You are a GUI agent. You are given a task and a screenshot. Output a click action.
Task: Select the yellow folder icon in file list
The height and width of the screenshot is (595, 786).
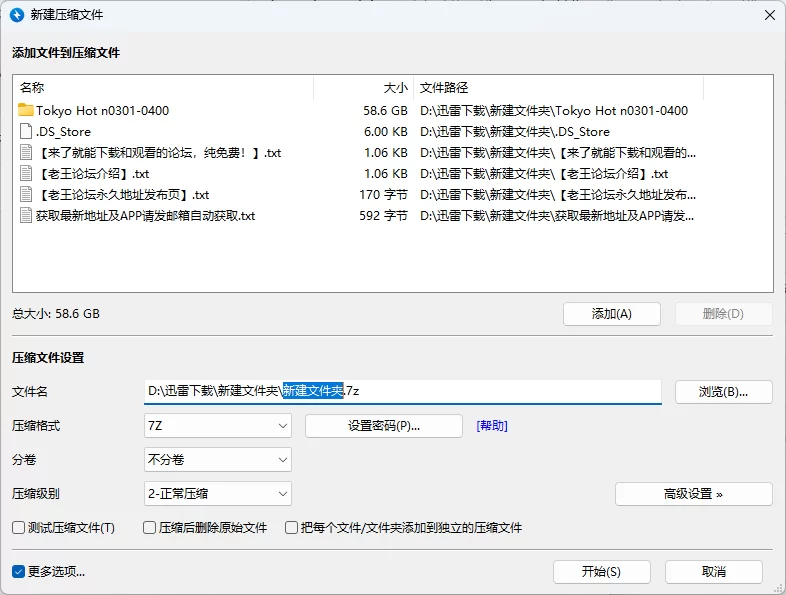coord(26,110)
